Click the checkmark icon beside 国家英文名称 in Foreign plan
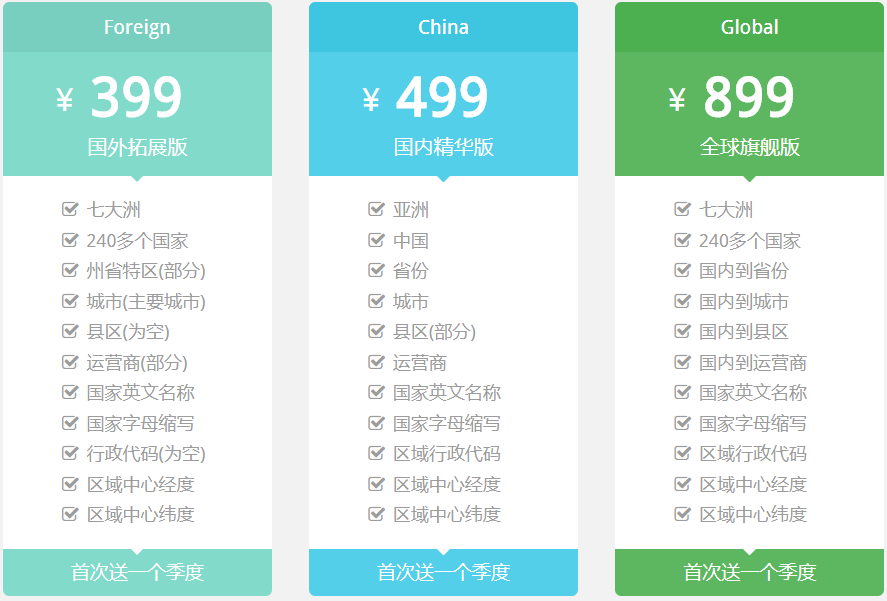Image resolution: width=887 pixels, height=601 pixels. (69, 393)
